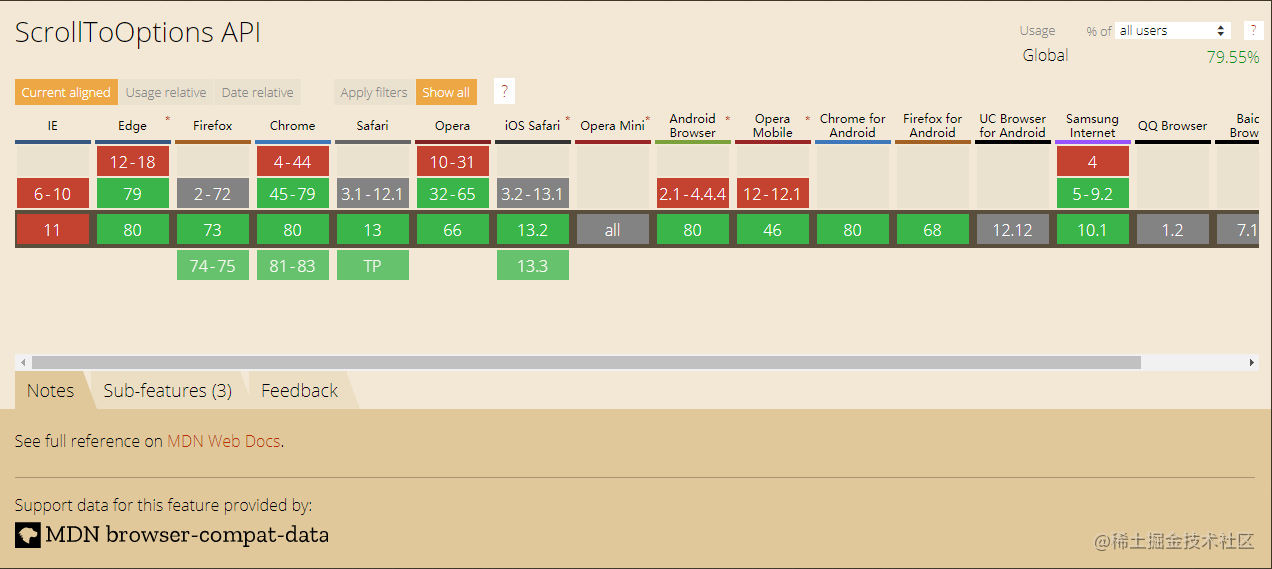1272x569 pixels.
Task: Click the scrollbar left arrow
Action: tap(21, 362)
